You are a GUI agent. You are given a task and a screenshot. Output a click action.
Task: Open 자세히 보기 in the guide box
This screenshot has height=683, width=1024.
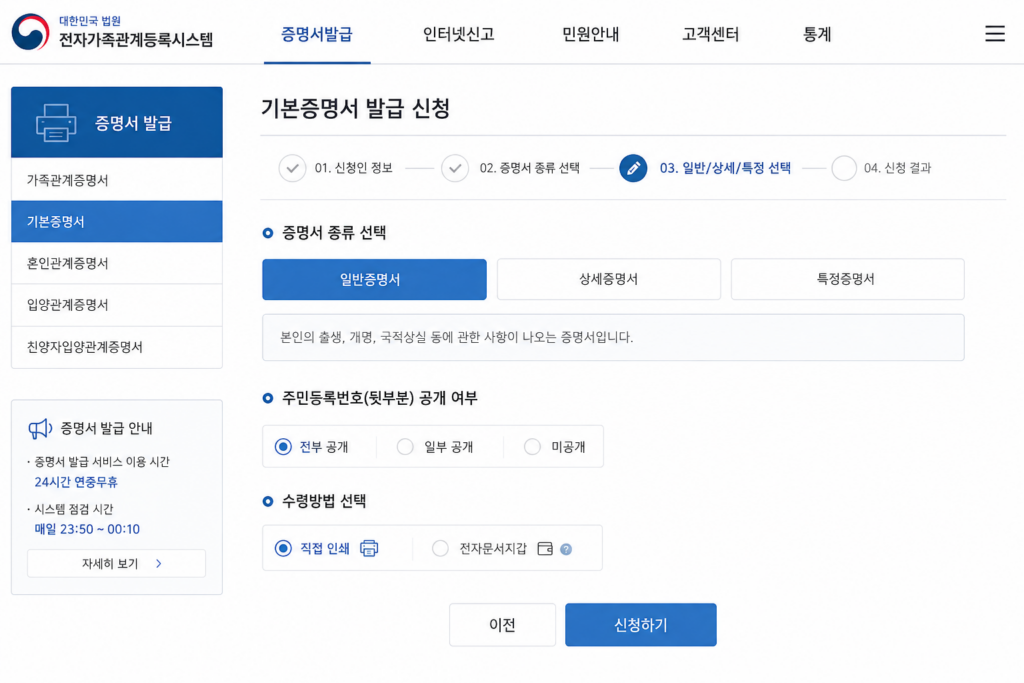click(x=116, y=564)
